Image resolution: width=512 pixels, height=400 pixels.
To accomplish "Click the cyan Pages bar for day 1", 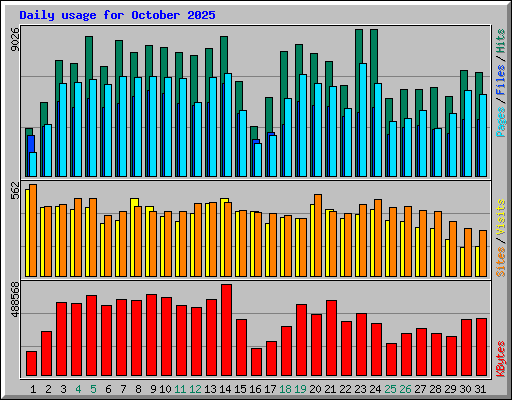I will pos(33,165).
